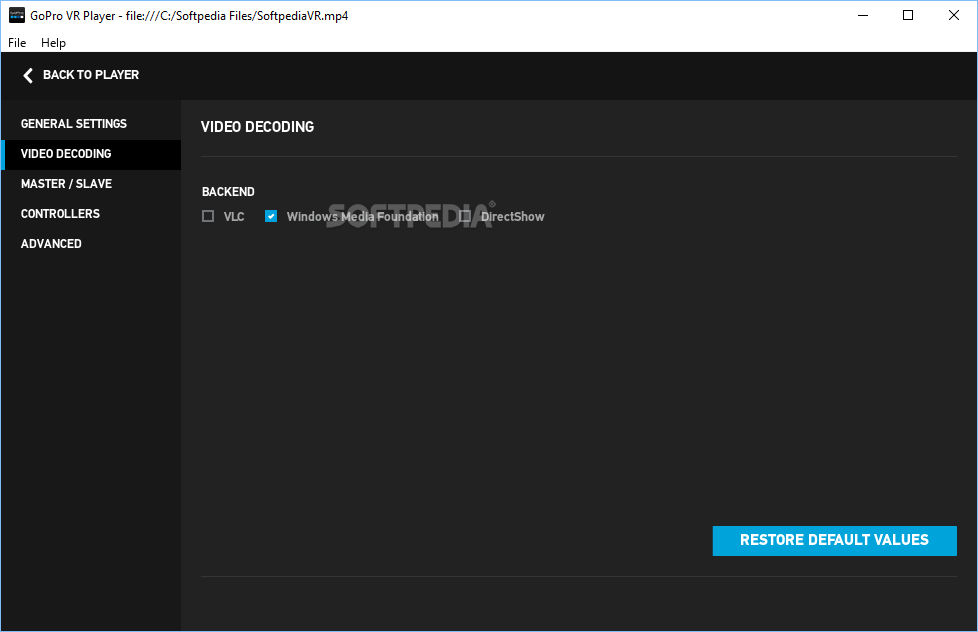Go to Master / Slave settings

tap(92, 184)
